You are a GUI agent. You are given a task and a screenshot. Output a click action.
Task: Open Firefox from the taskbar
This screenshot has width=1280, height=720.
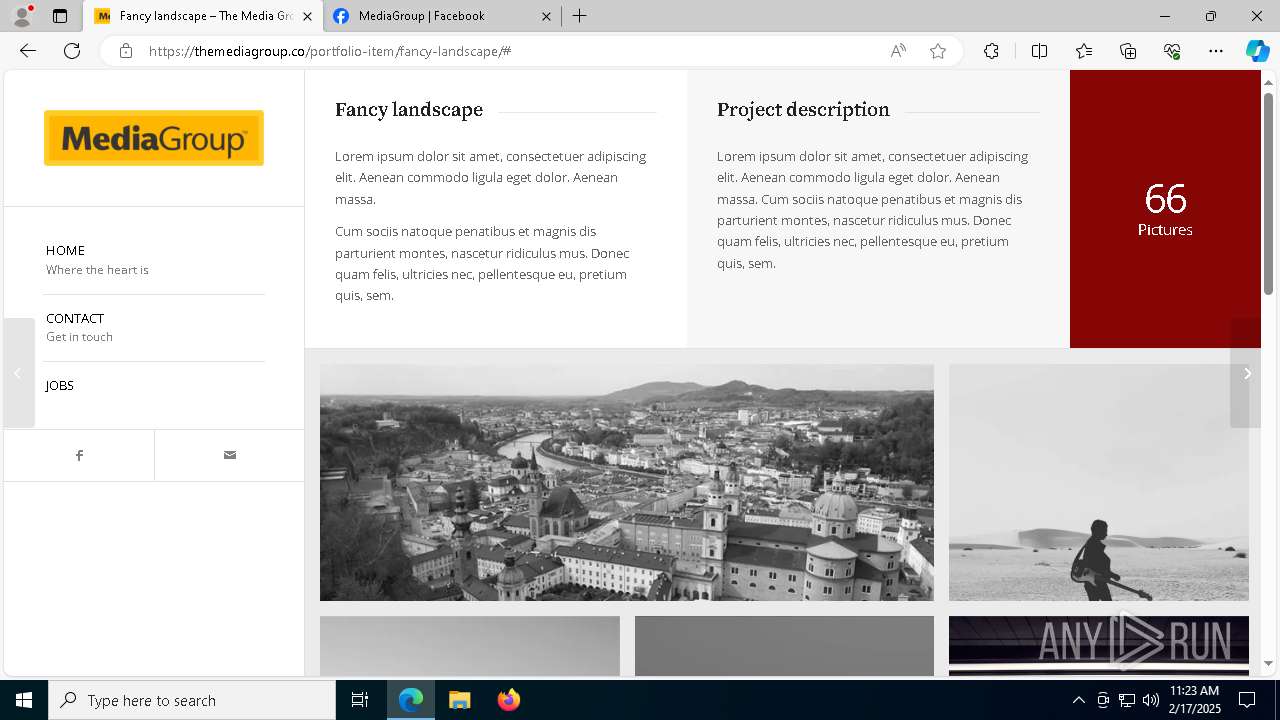tap(508, 700)
